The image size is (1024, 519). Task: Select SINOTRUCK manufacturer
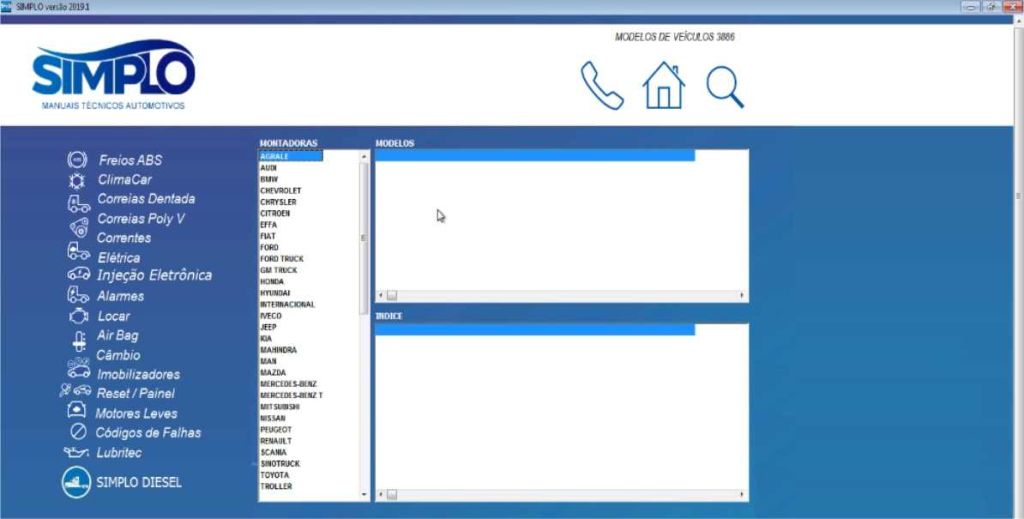coord(280,464)
